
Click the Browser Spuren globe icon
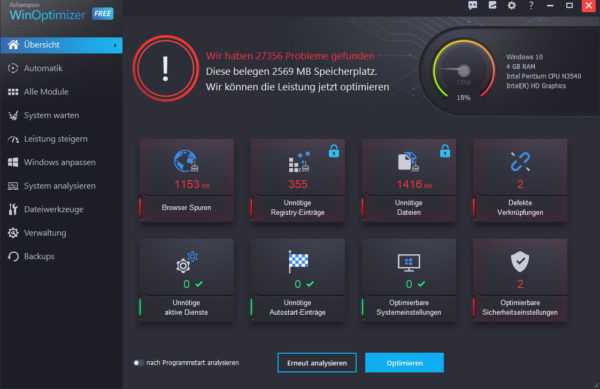click(x=186, y=161)
